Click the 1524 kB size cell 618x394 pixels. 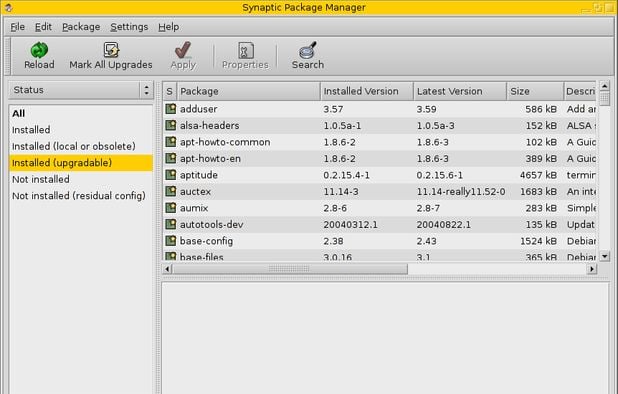[x=538, y=241]
